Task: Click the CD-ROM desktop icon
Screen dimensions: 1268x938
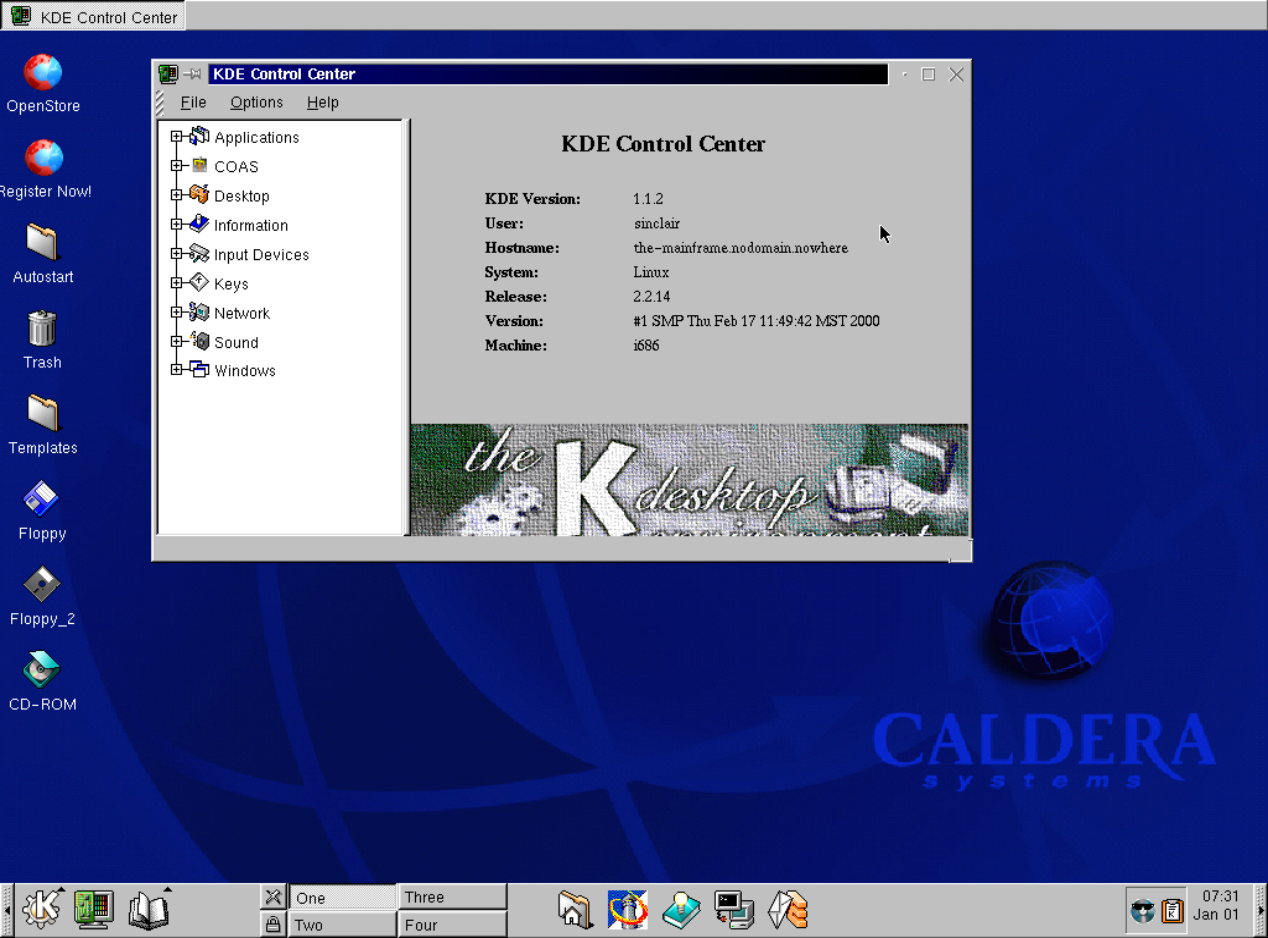Action: (42, 670)
